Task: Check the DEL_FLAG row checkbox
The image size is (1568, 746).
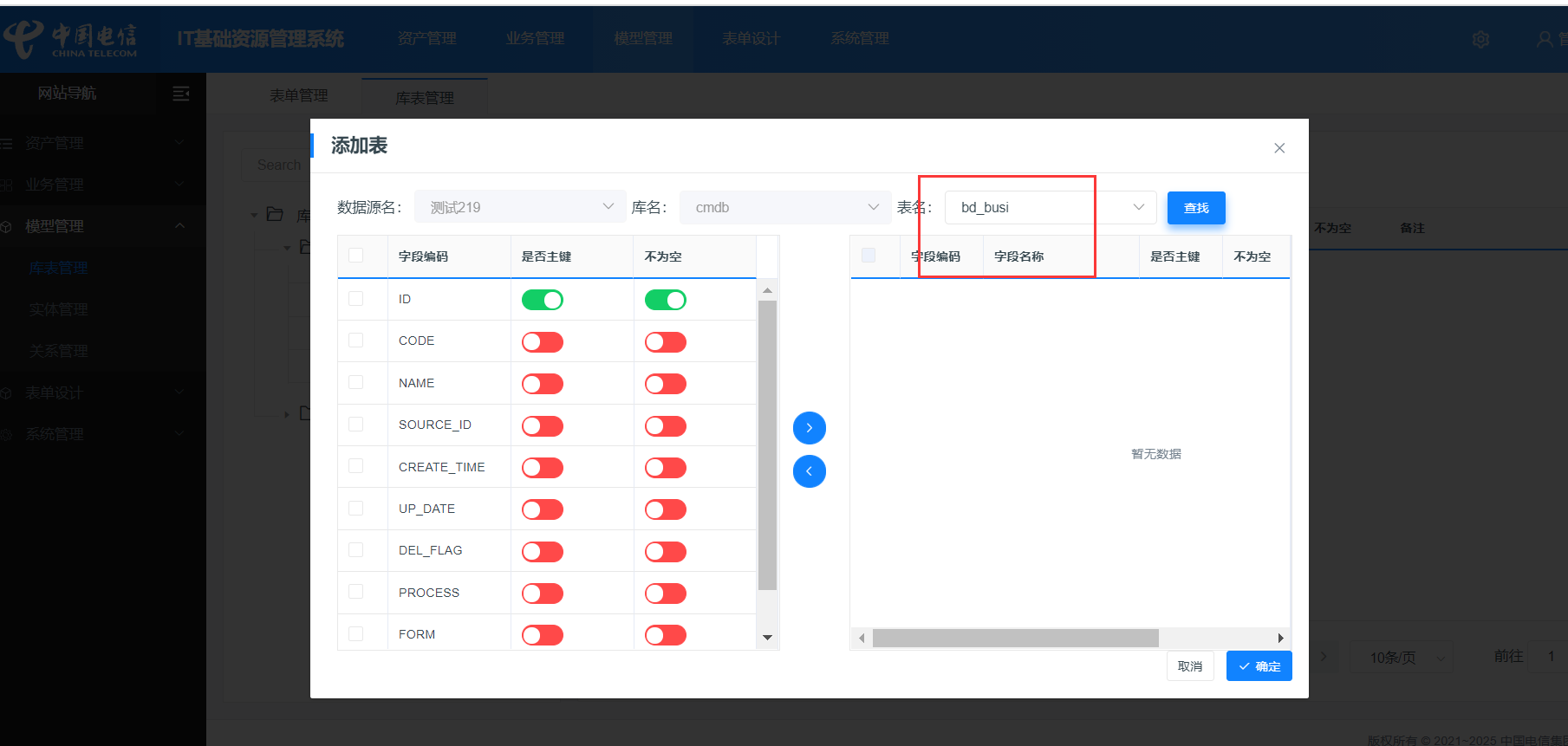Action: click(x=355, y=549)
